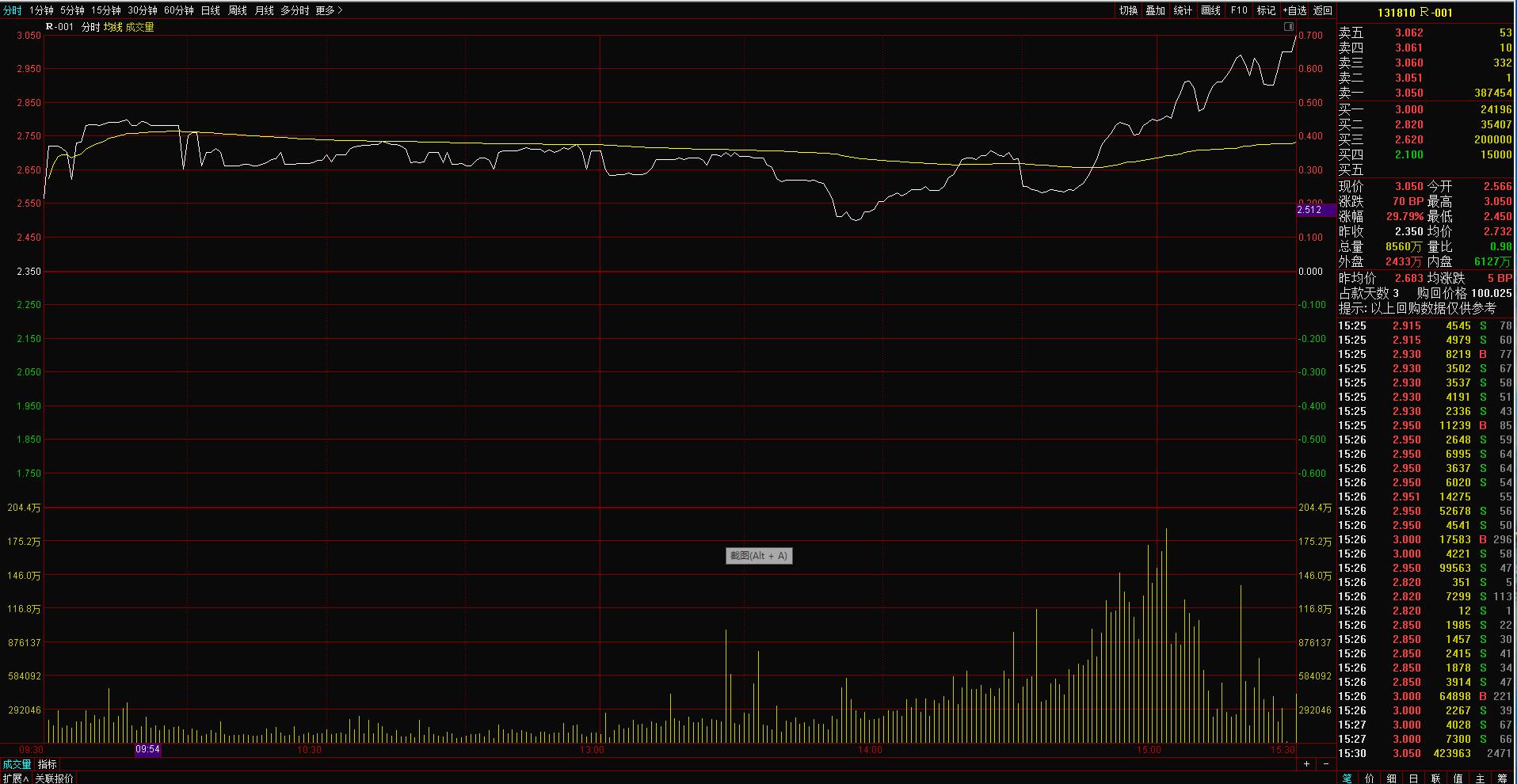Viewport: 1517px width, 784px height.
Task: Expand the 扩展 panel
Action: tap(15, 778)
